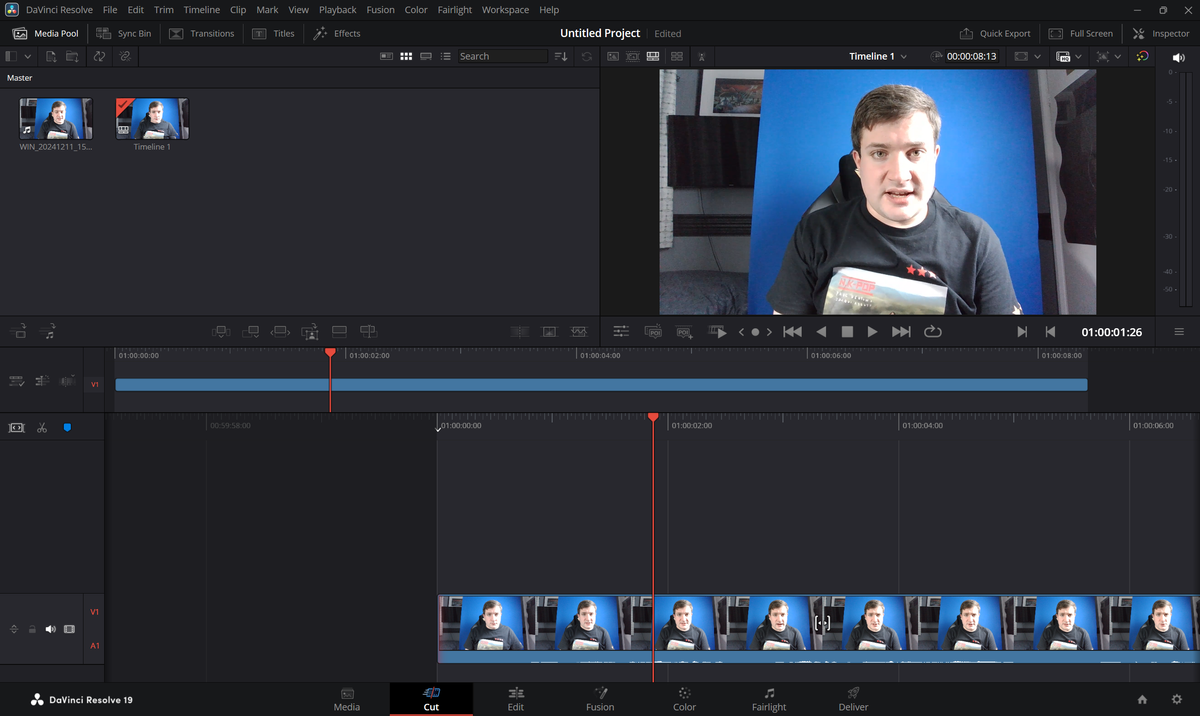
Task: Mute audio with the speaker icon
Action: point(1178,56)
